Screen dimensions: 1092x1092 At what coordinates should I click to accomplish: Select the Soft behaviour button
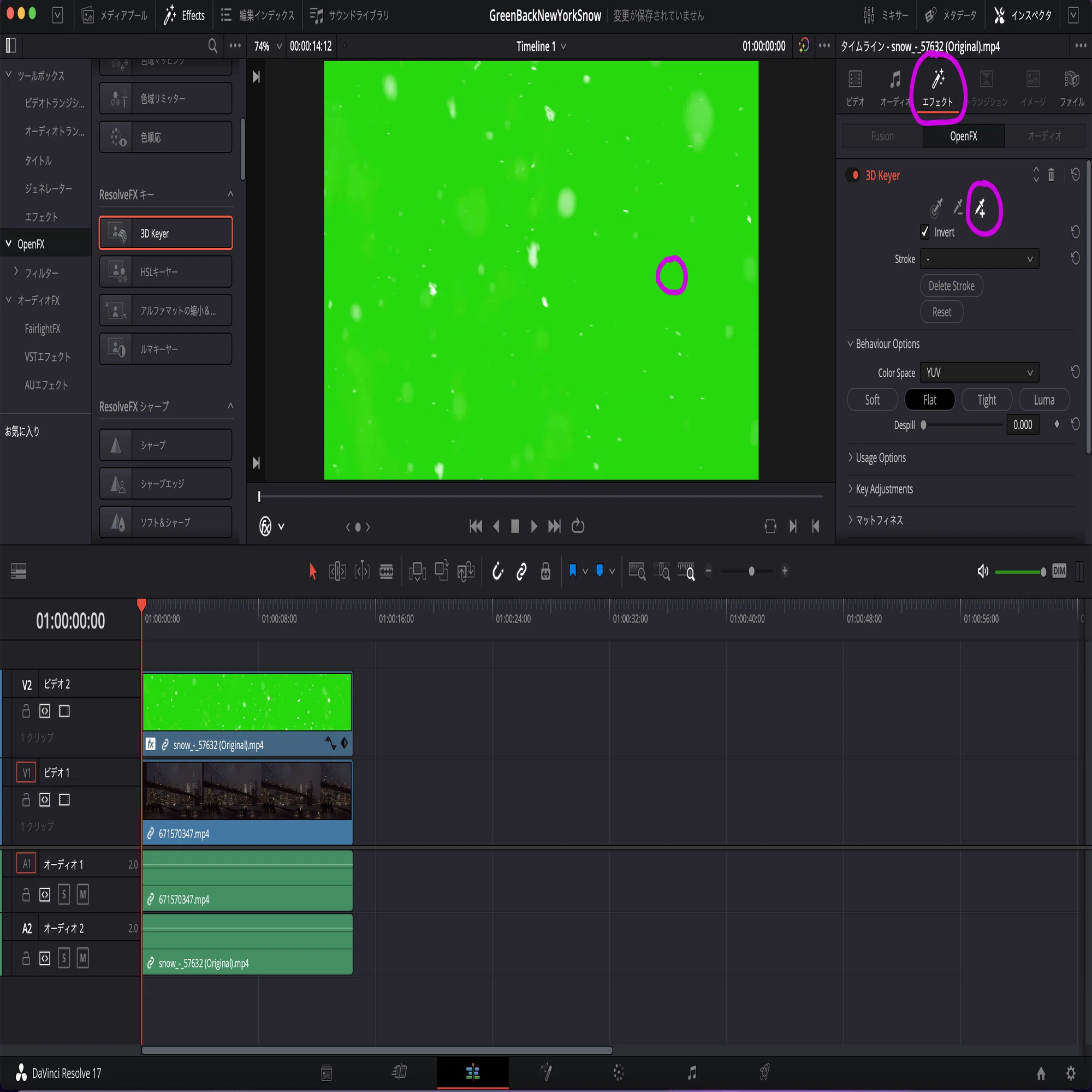tap(872, 400)
